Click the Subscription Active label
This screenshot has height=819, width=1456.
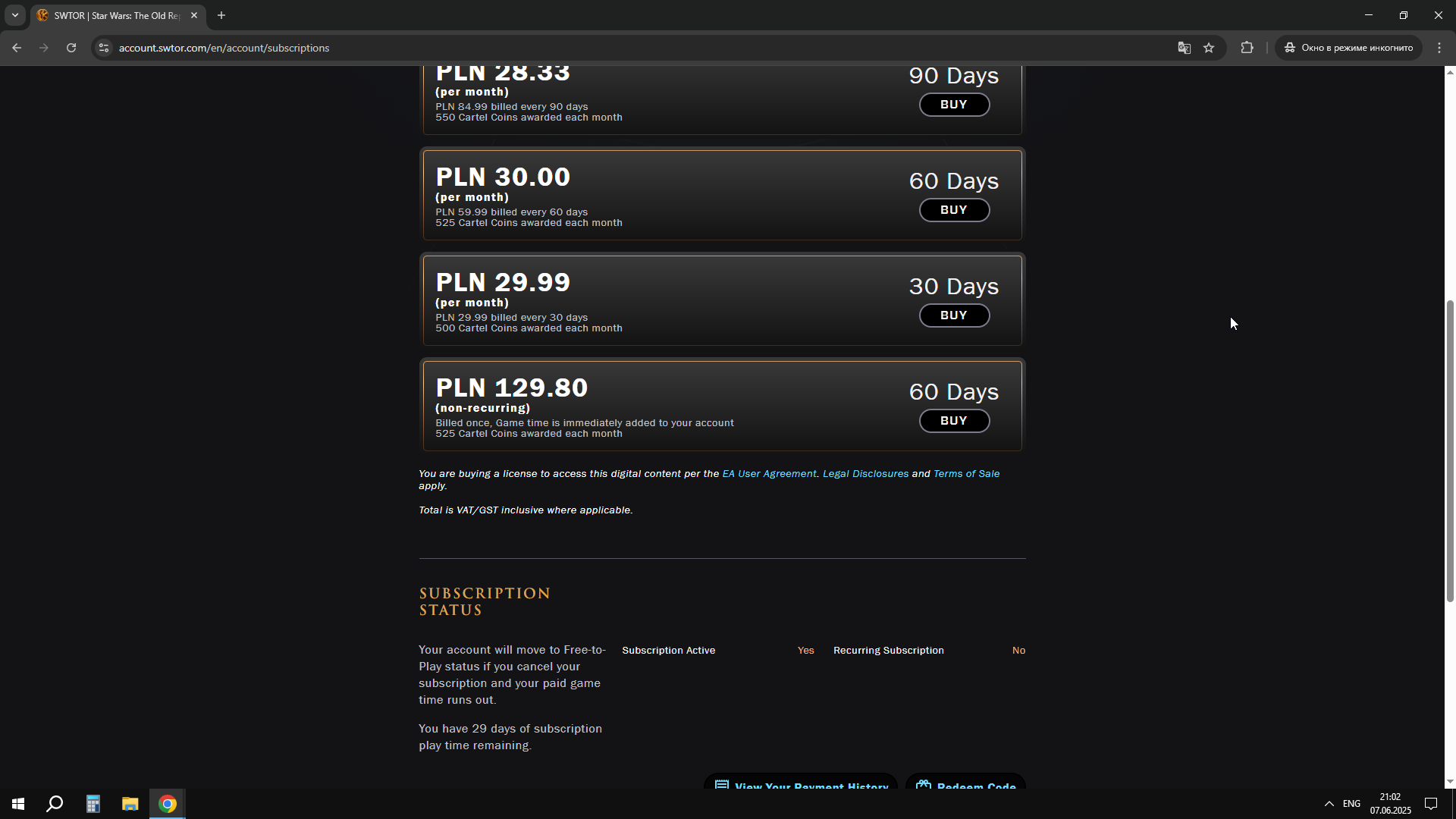tap(668, 651)
